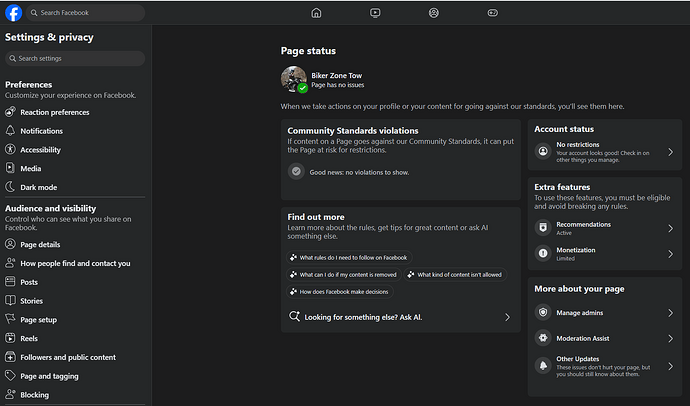The height and width of the screenshot is (406, 690).
Task: Click the Moderation Assist gear icon
Action: coord(543,338)
